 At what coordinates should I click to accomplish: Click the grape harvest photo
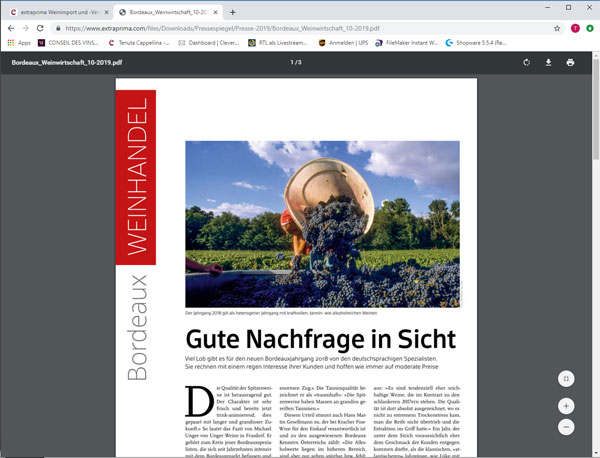[x=323, y=224]
